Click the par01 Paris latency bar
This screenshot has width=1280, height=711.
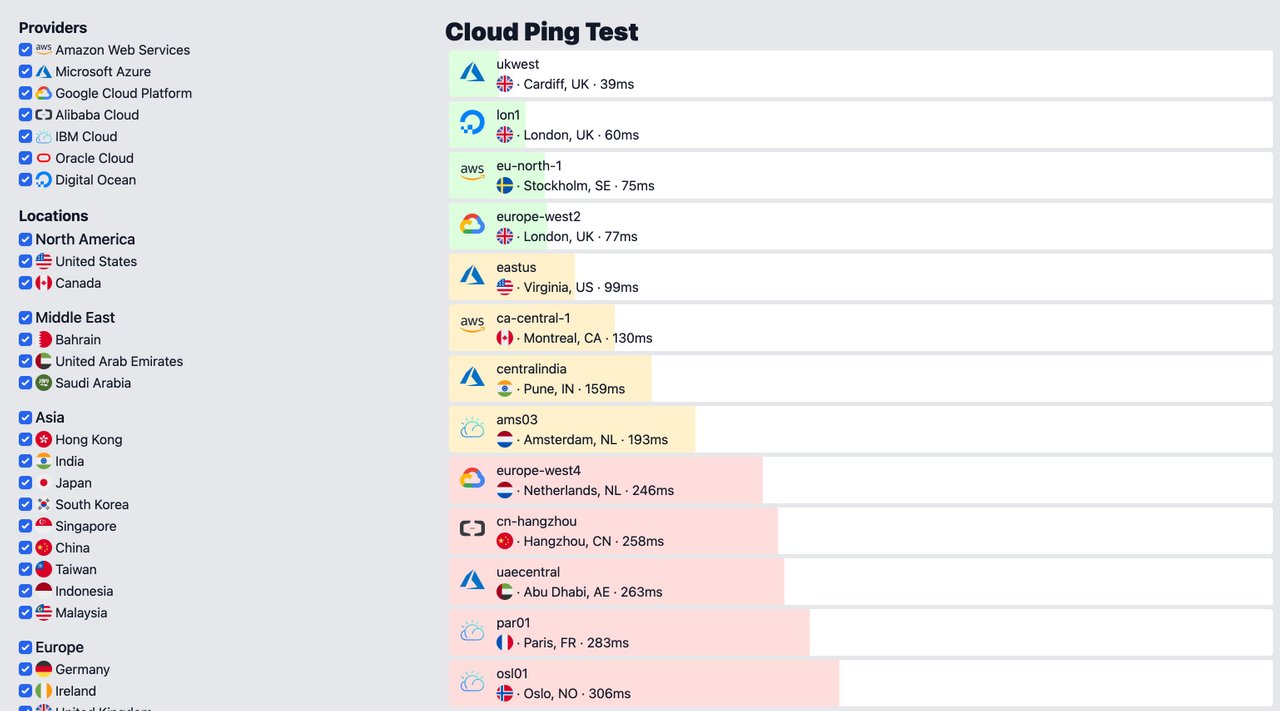pos(629,632)
